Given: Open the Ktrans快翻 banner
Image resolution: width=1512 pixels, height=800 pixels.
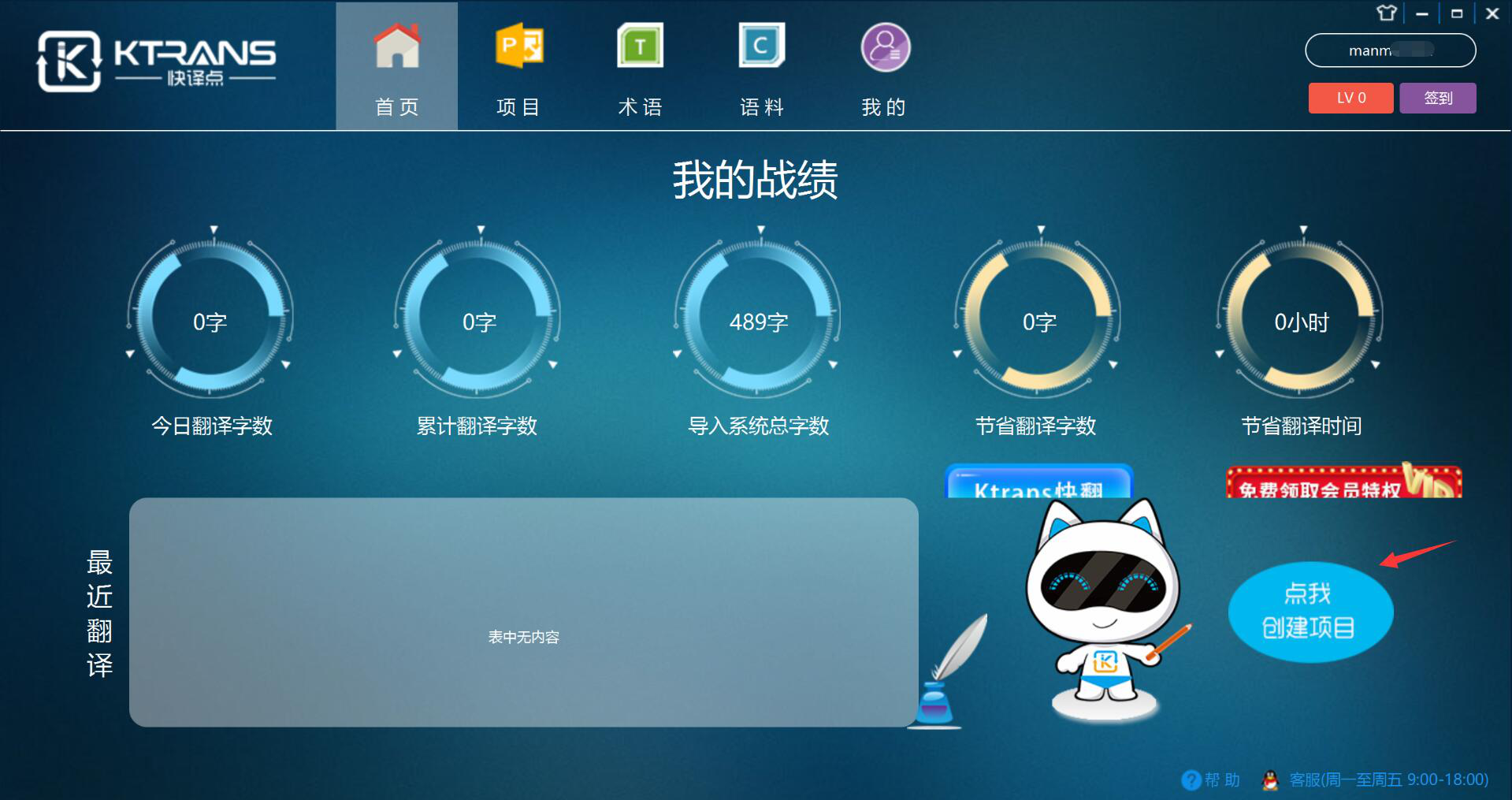Looking at the screenshot, I should pyautogui.click(x=1038, y=482).
